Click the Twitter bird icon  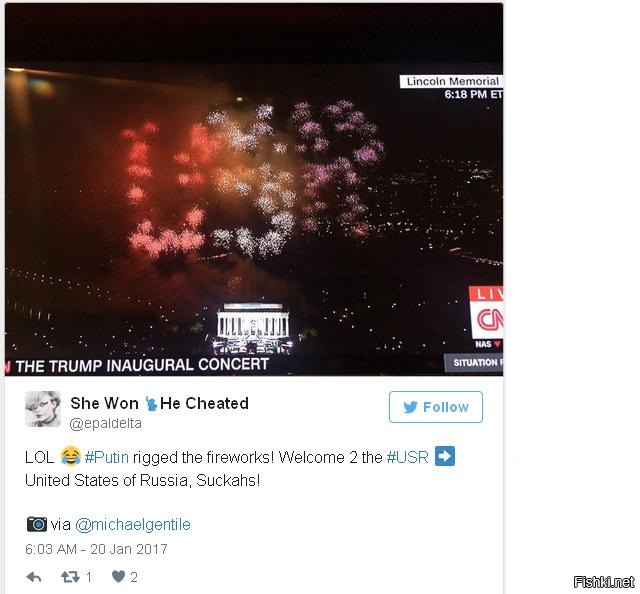410,407
